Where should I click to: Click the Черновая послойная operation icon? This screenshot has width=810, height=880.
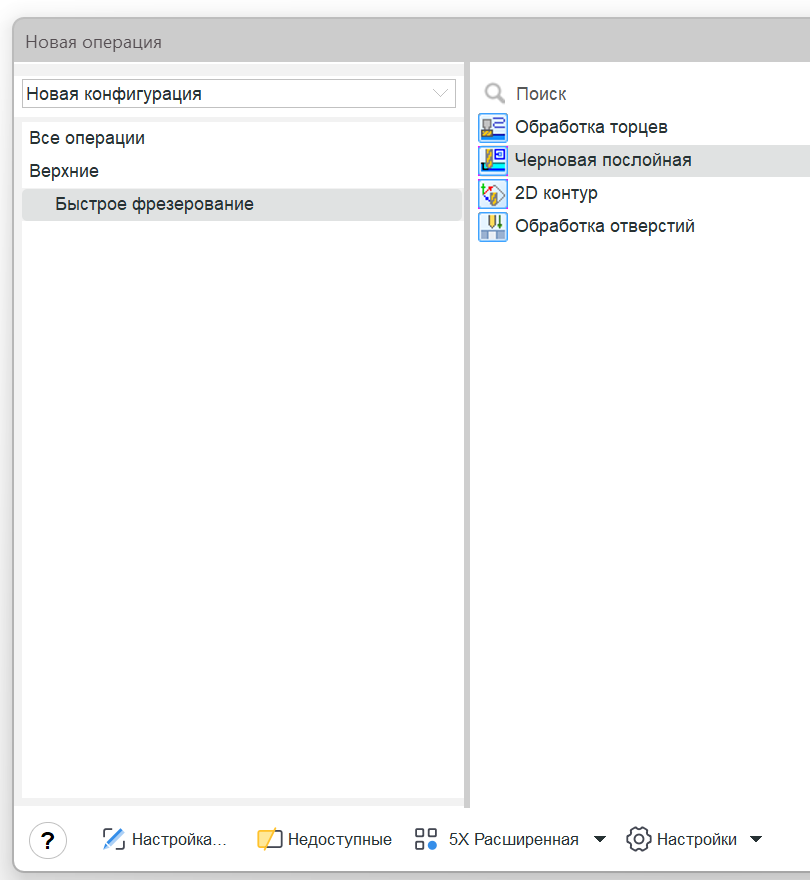tap(493, 161)
